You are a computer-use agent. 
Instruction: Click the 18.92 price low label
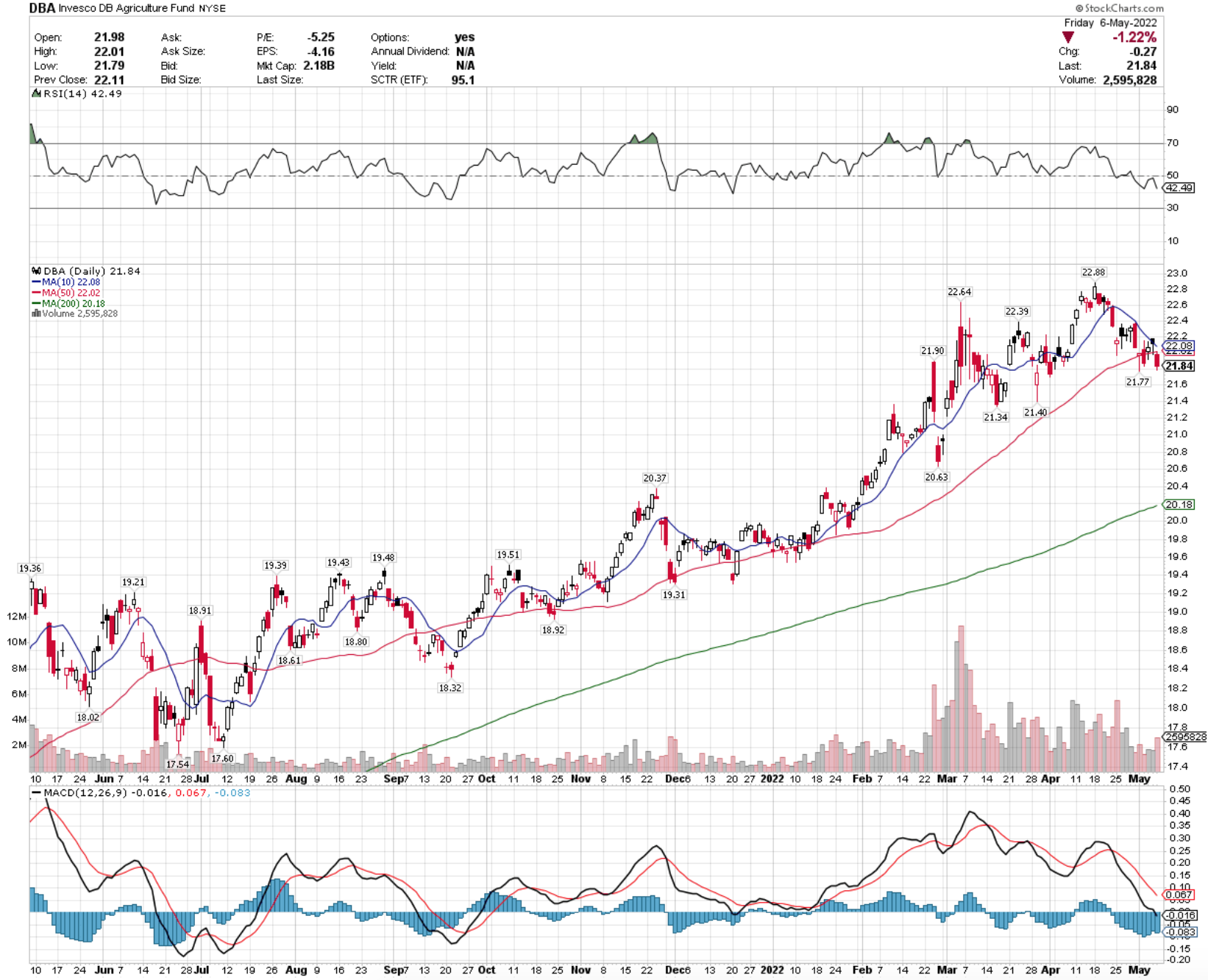point(553,630)
